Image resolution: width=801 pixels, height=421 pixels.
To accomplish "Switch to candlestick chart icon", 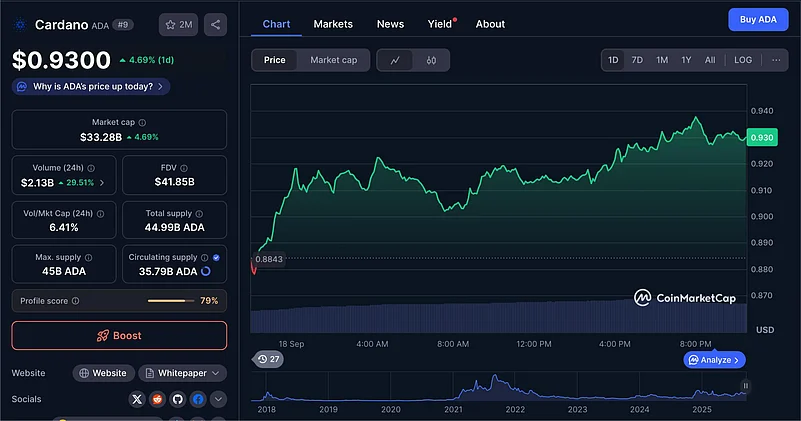I will pyautogui.click(x=431, y=60).
